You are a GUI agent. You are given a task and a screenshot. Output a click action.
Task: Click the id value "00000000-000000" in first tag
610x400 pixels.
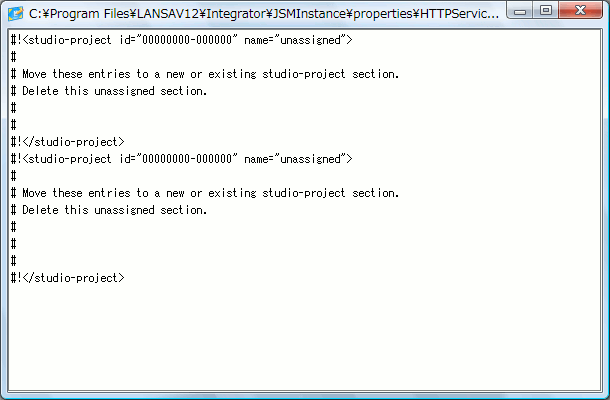click(187, 40)
